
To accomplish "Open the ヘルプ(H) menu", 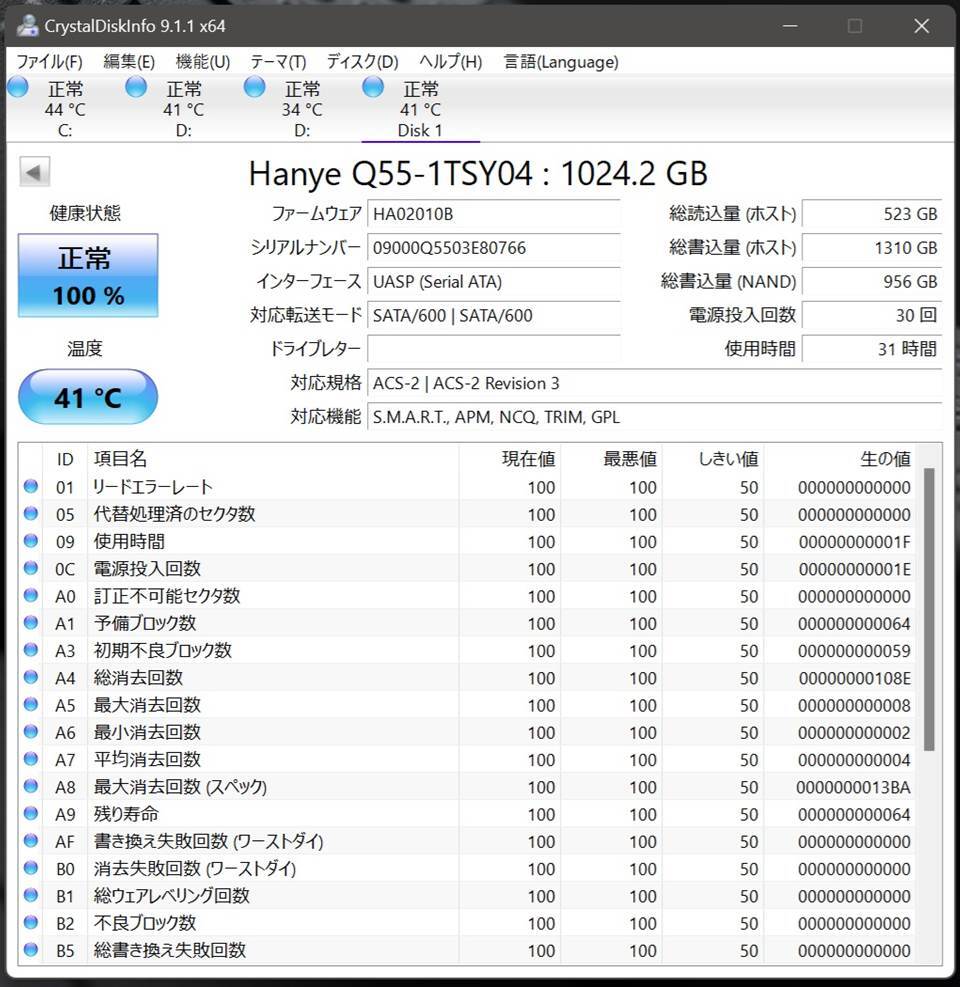I will (x=450, y=61).
